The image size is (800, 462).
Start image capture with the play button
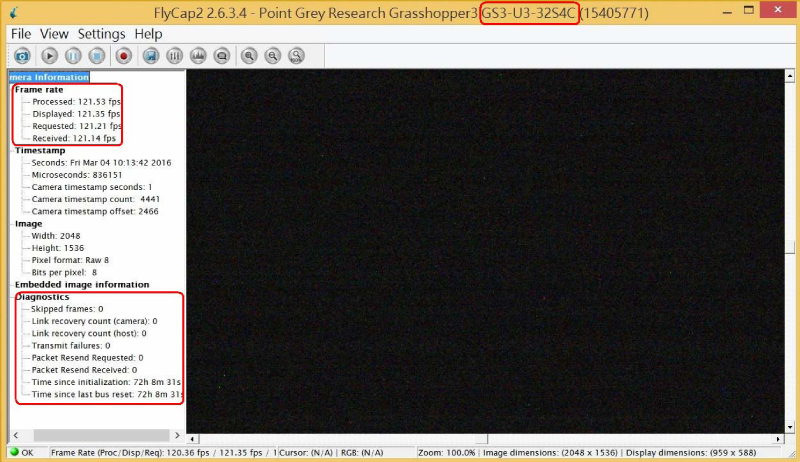tap(49, 56)
